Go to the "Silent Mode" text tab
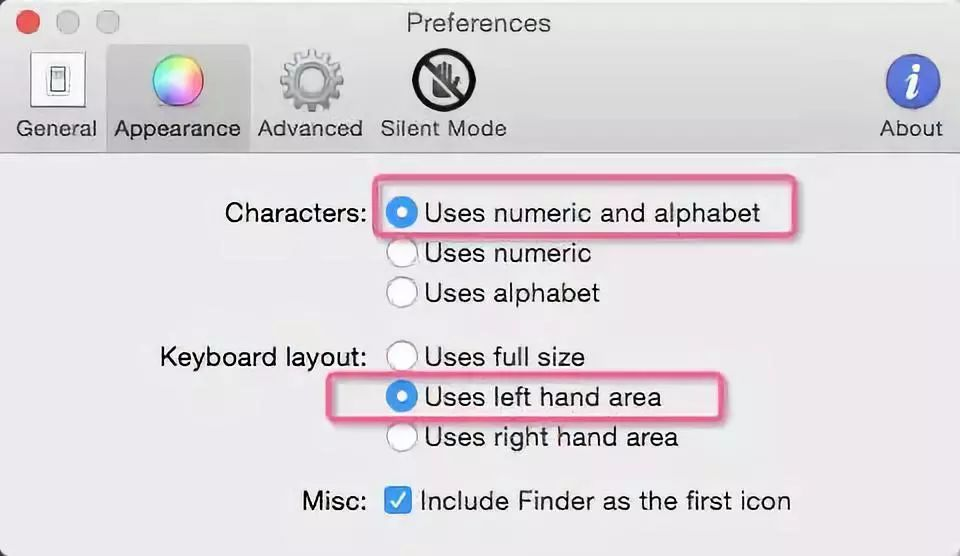 point(443,129)
